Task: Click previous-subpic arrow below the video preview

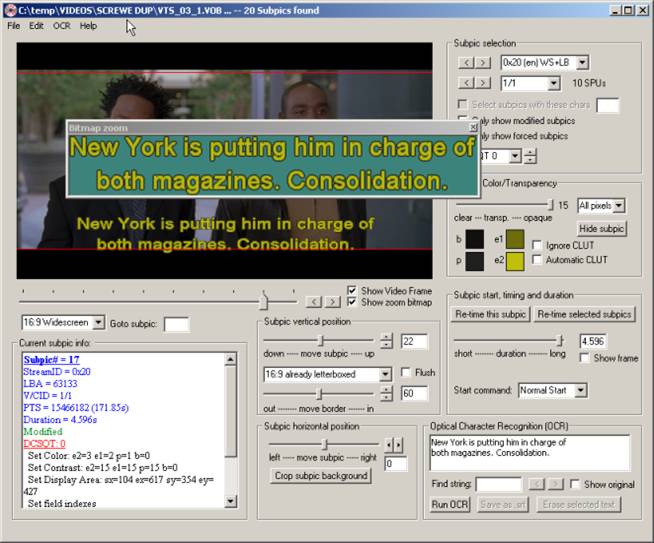Action: click(313, 301)
